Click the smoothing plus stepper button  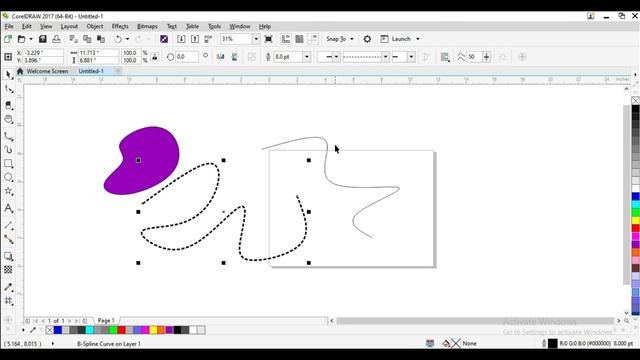coord(487,57)
